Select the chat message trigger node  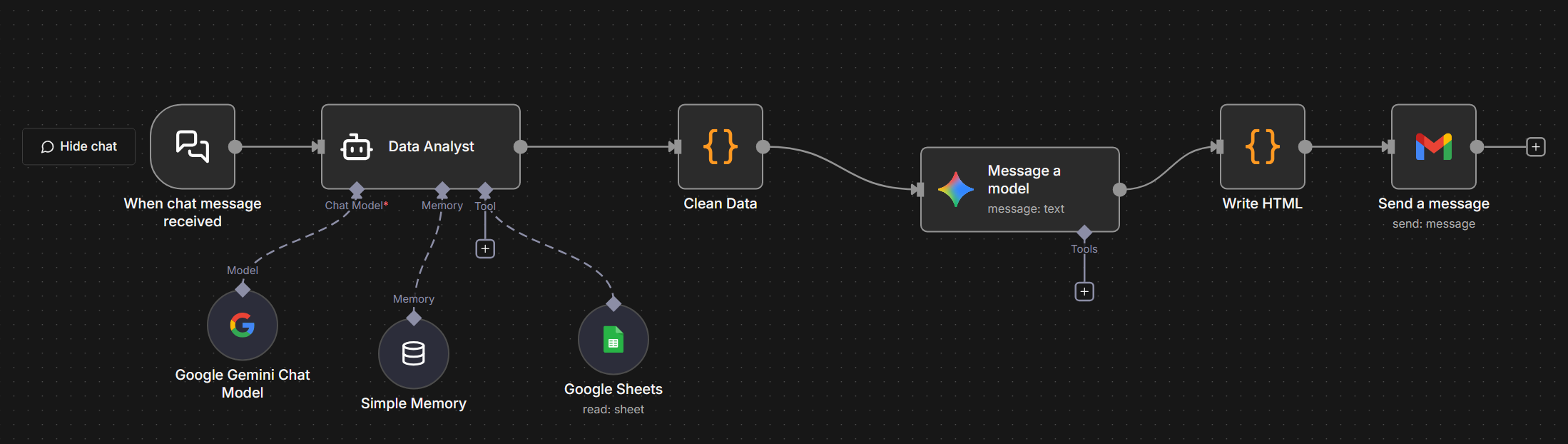coord(193,146)
